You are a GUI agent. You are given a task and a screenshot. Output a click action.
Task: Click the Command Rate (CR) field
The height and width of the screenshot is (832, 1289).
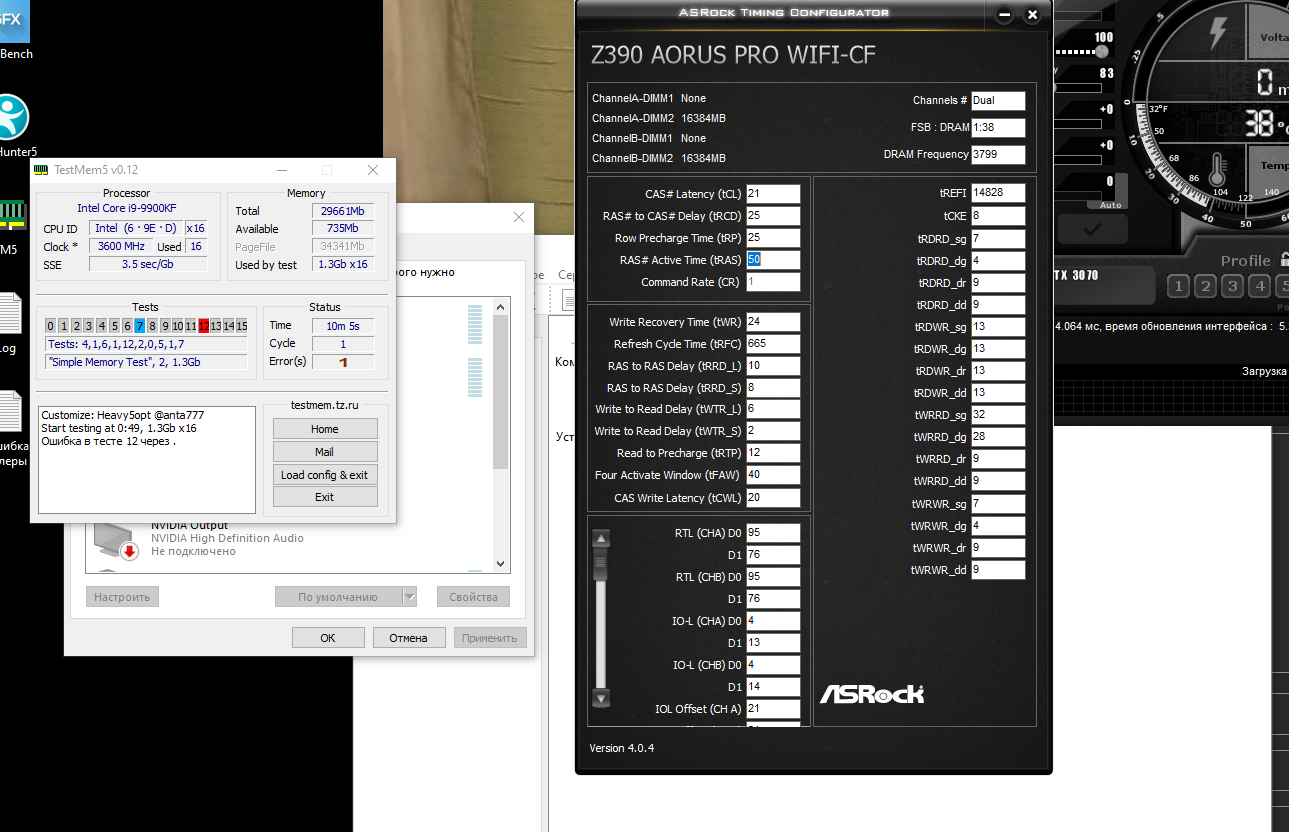(x=773, y=282)
